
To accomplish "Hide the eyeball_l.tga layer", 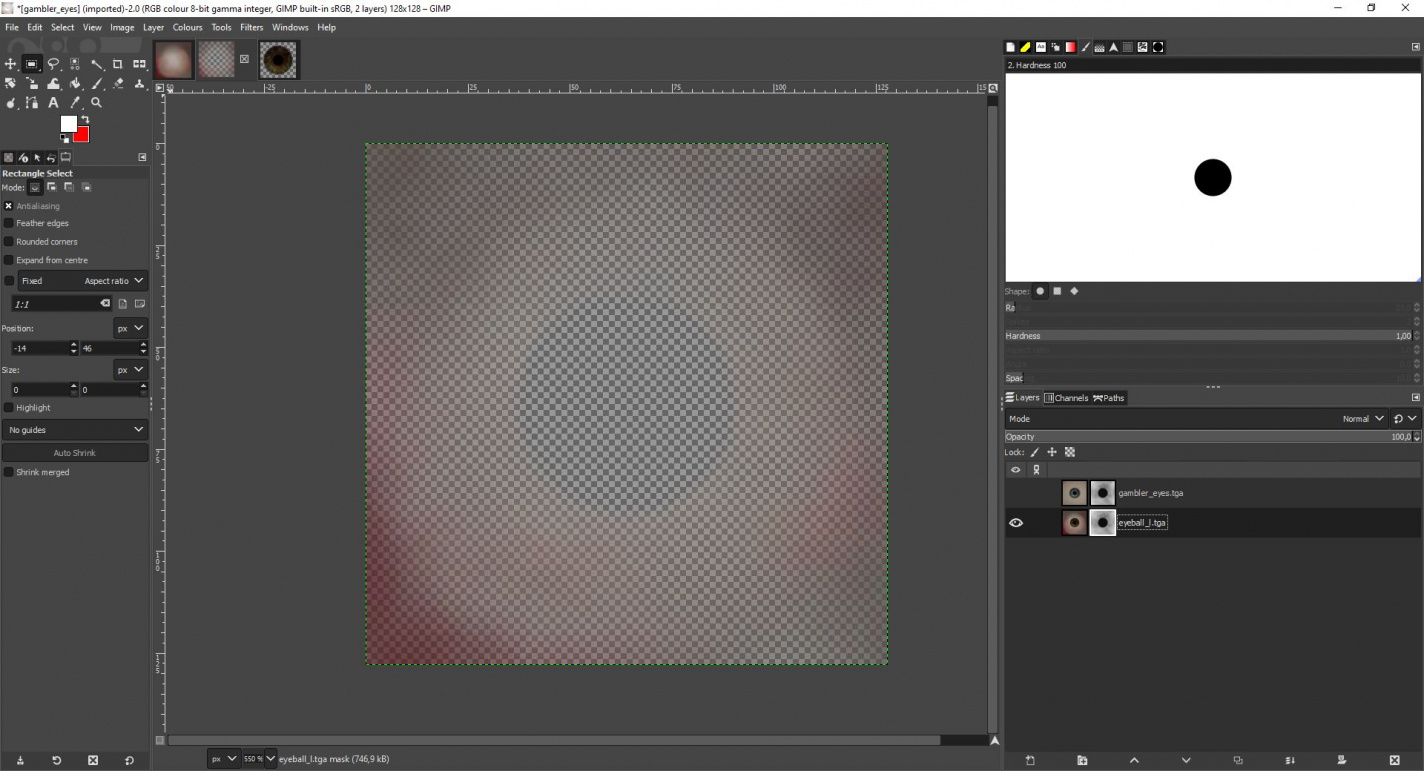I will click(x=1016, y=523).
